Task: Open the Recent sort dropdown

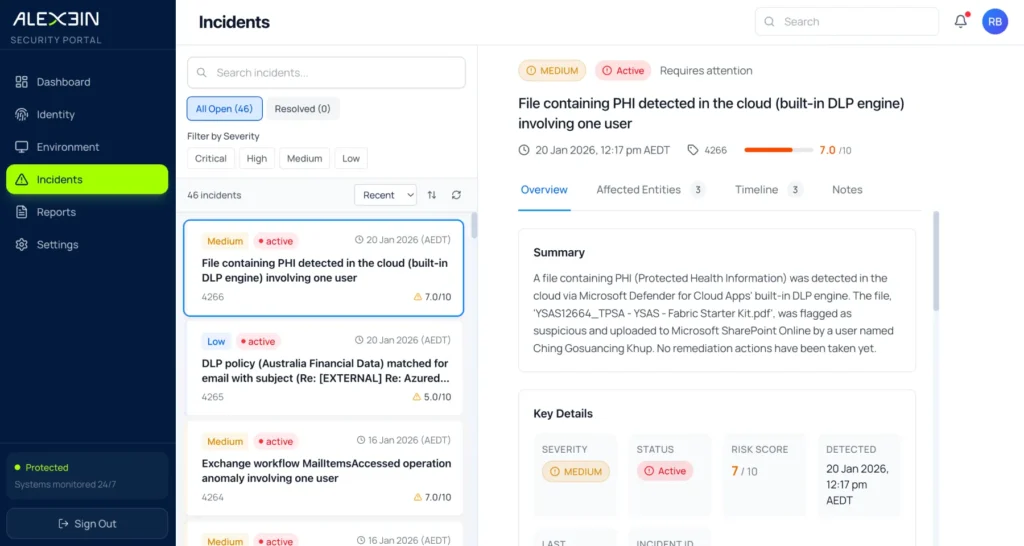Action: click(385, 195)
